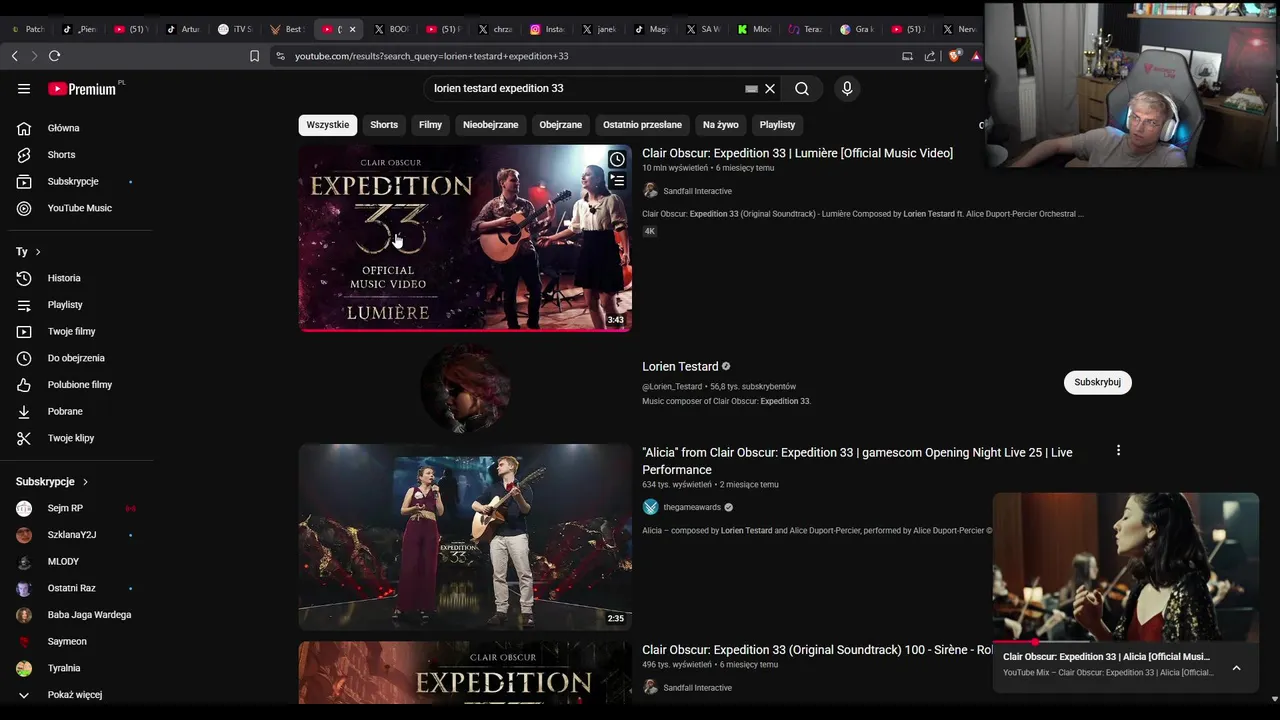The image size is (1280, 720).
Task: Open the on-screen keyboard icon in search box
Action: click(x=751, y=89)
